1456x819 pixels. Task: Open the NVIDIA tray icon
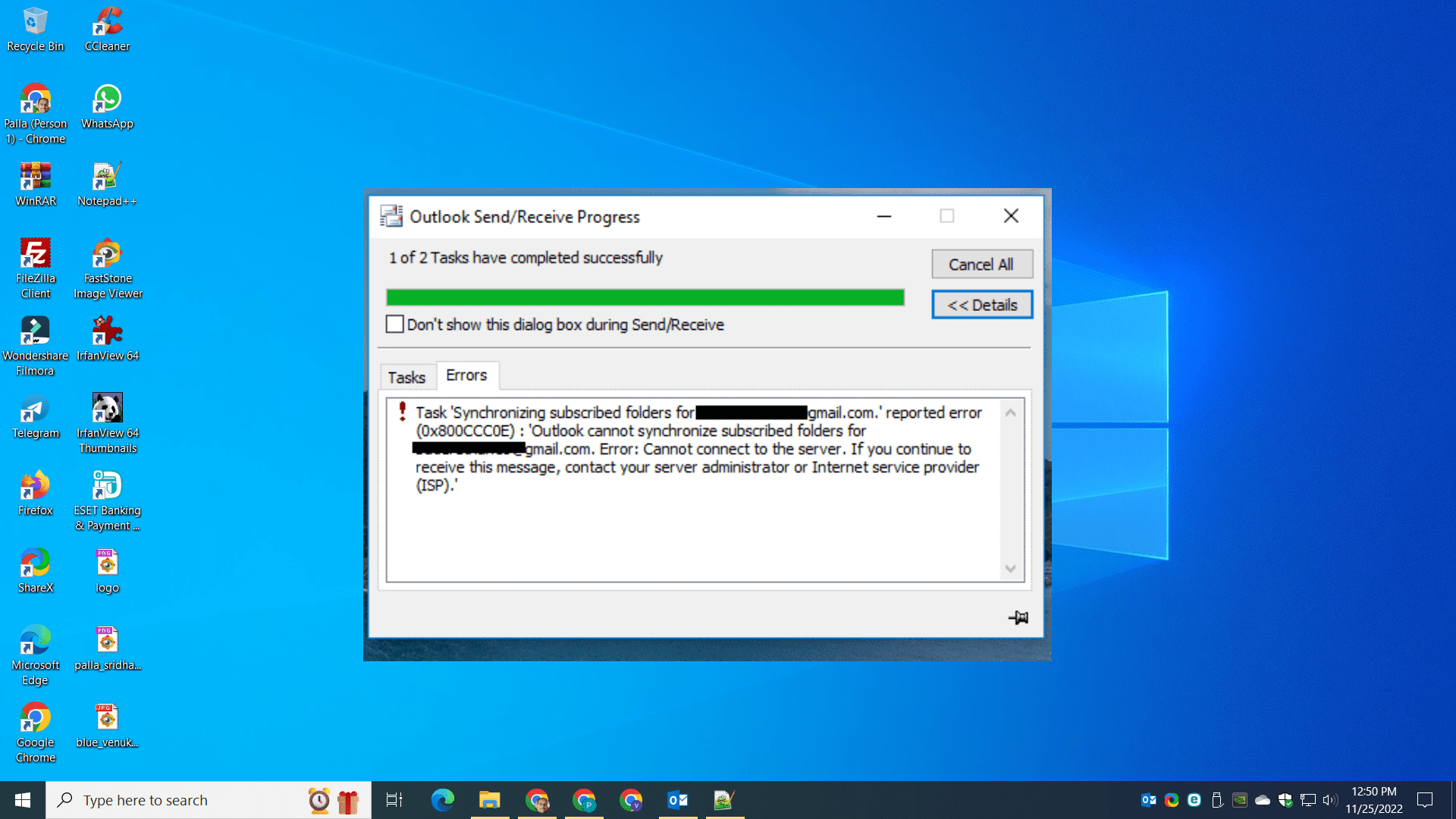(x=1240, y=800)
